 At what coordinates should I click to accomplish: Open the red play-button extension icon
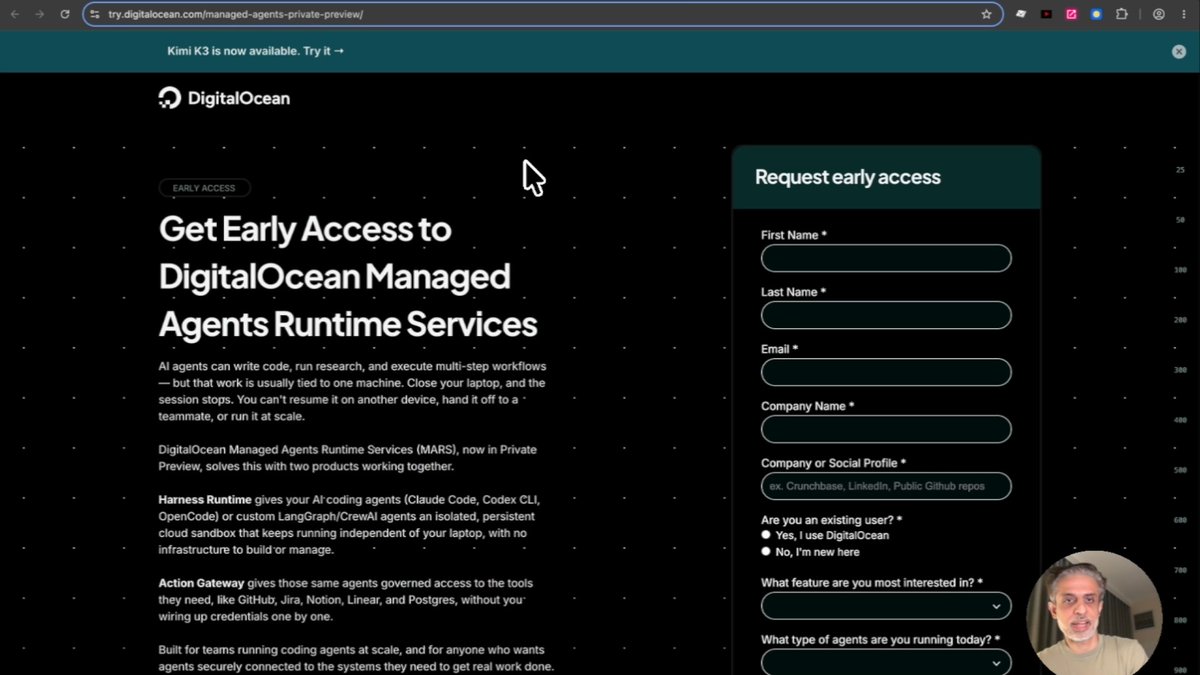click(x=1046, y=14)
